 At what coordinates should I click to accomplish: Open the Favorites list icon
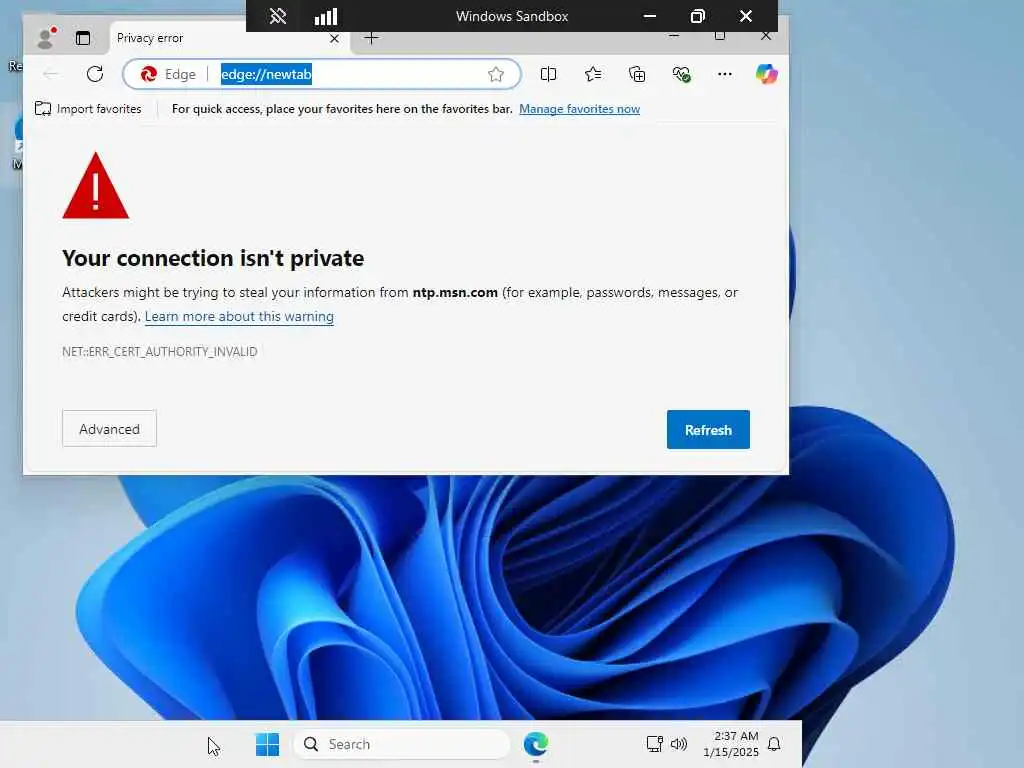click(593, 74)
